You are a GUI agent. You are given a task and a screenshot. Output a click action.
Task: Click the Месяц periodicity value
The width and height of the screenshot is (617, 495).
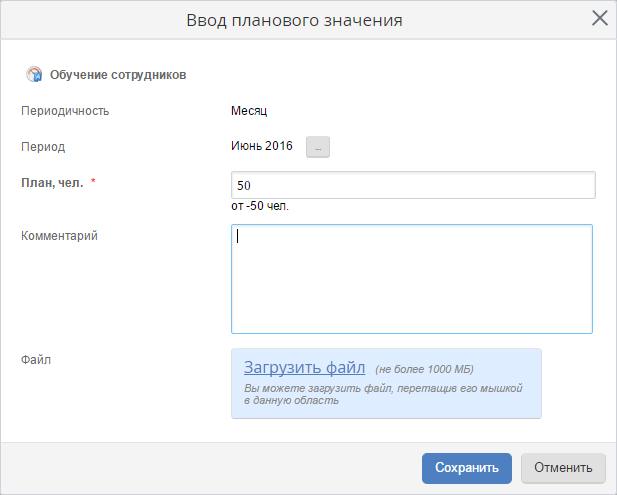249,111
